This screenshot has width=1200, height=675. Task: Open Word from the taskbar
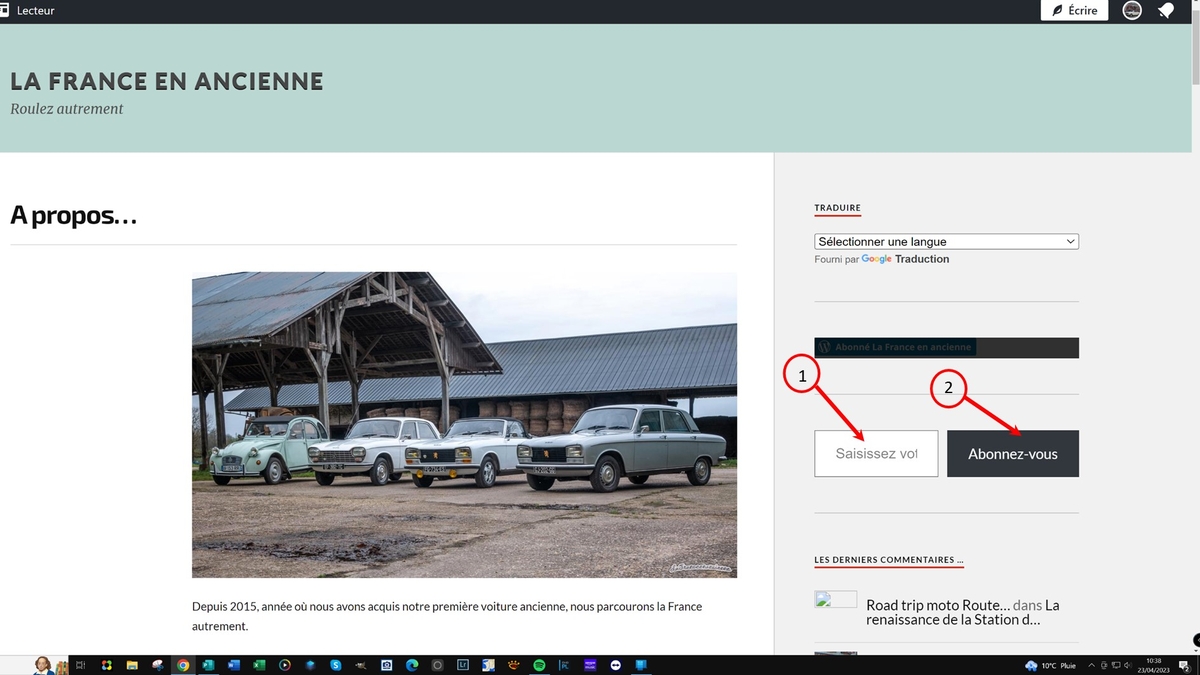click(234, 665)
